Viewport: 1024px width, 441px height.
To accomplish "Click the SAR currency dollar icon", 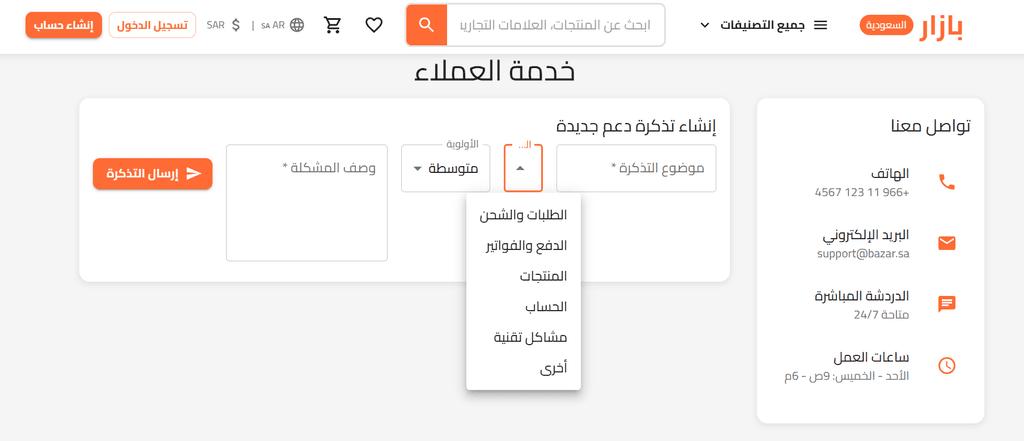I will pyautogui.click(x=236, y=25).
